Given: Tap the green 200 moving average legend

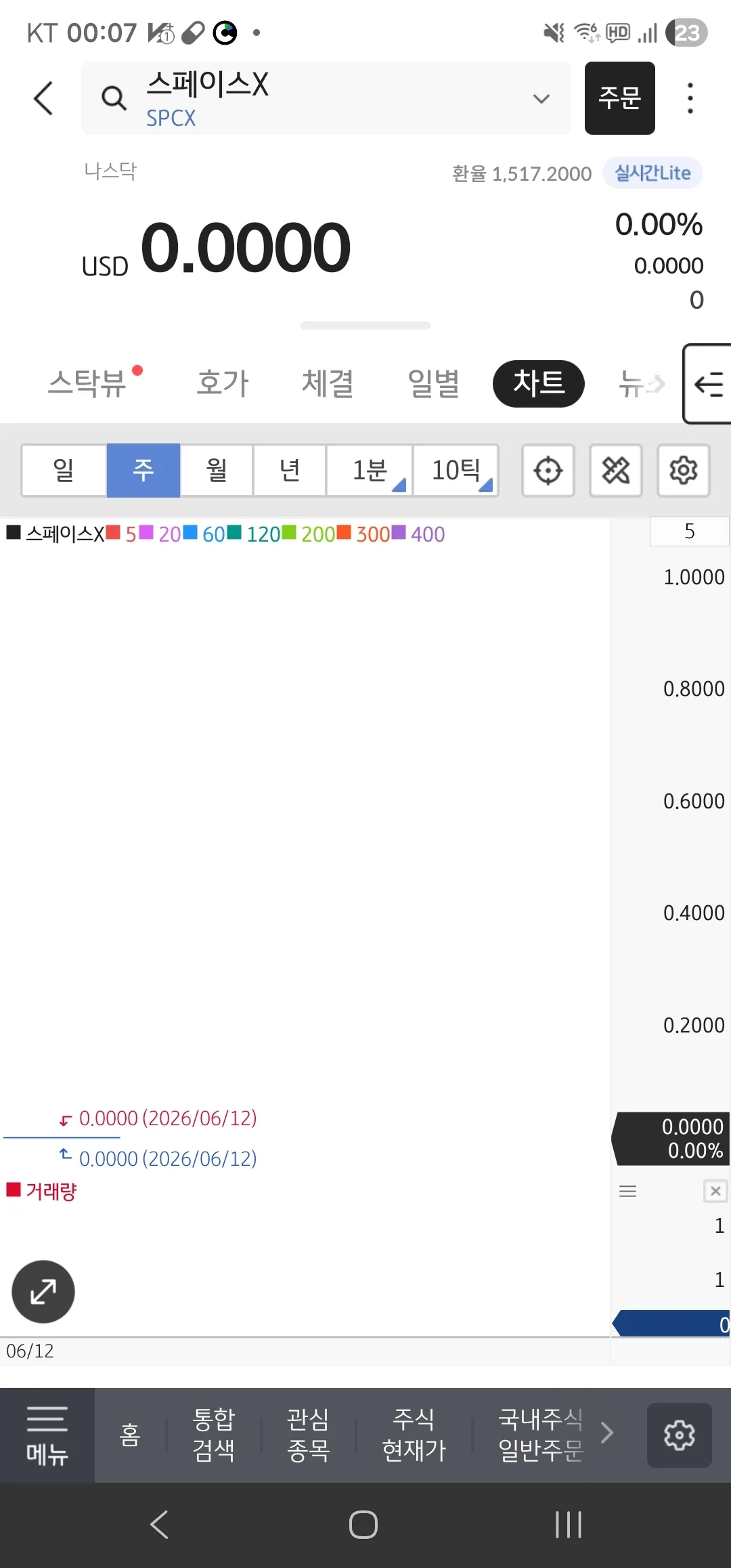Looking at the screenshot, I should pyautogui.click(x=309, y=533).
